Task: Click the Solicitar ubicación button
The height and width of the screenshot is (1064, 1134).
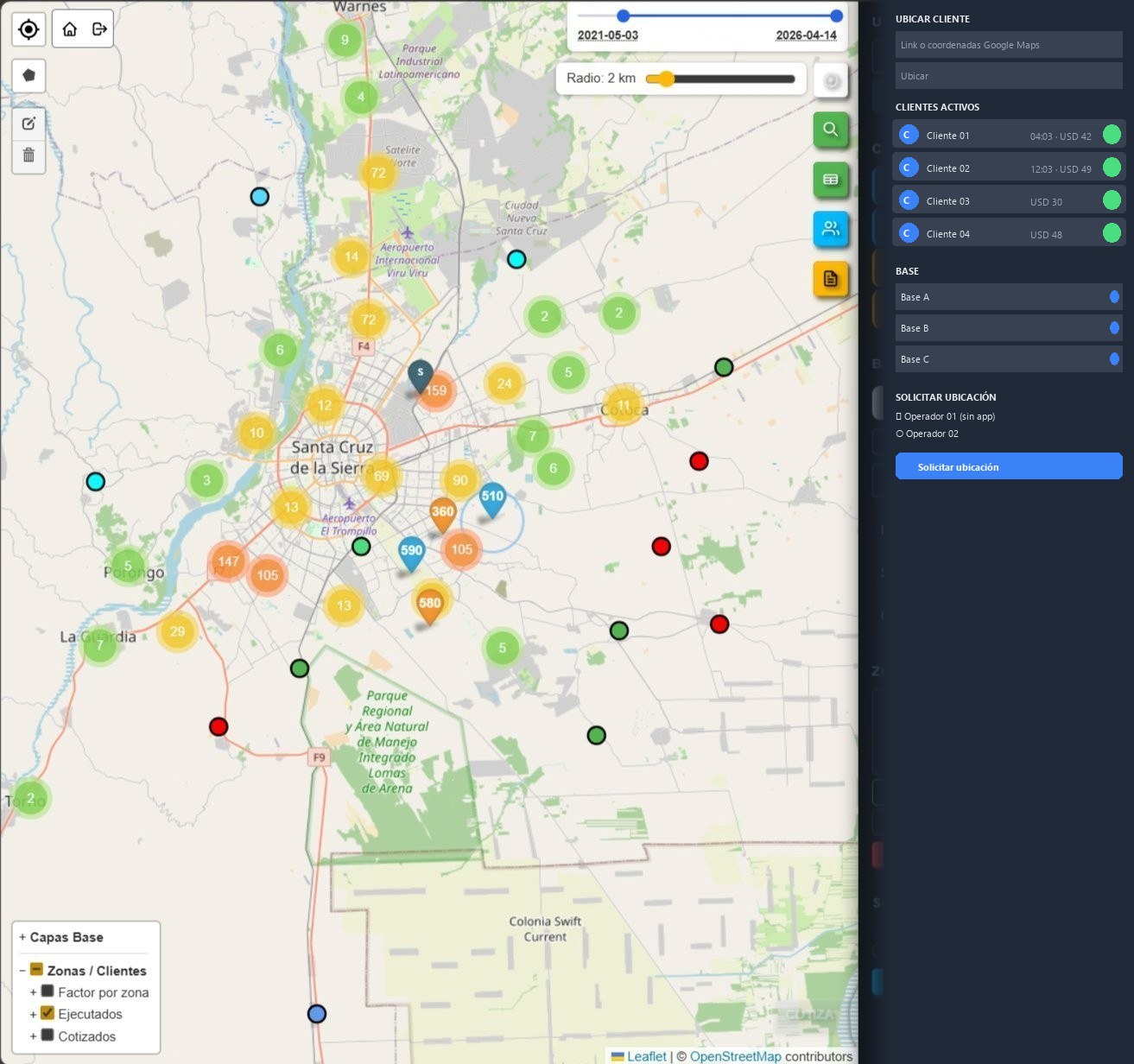Action: [x=1009, y=466]
